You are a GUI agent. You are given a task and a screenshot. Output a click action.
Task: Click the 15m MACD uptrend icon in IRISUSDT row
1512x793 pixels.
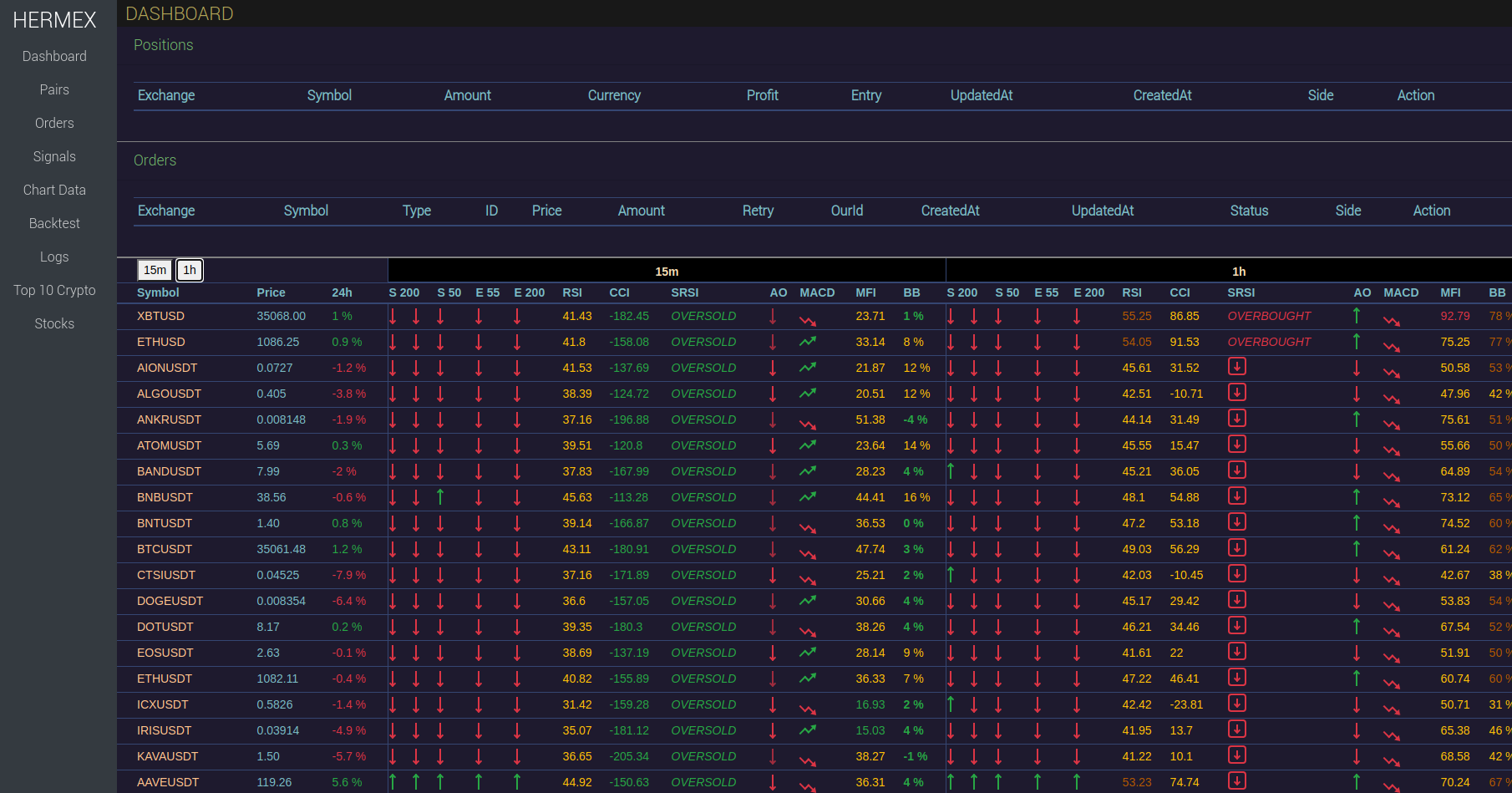[808, 730]
